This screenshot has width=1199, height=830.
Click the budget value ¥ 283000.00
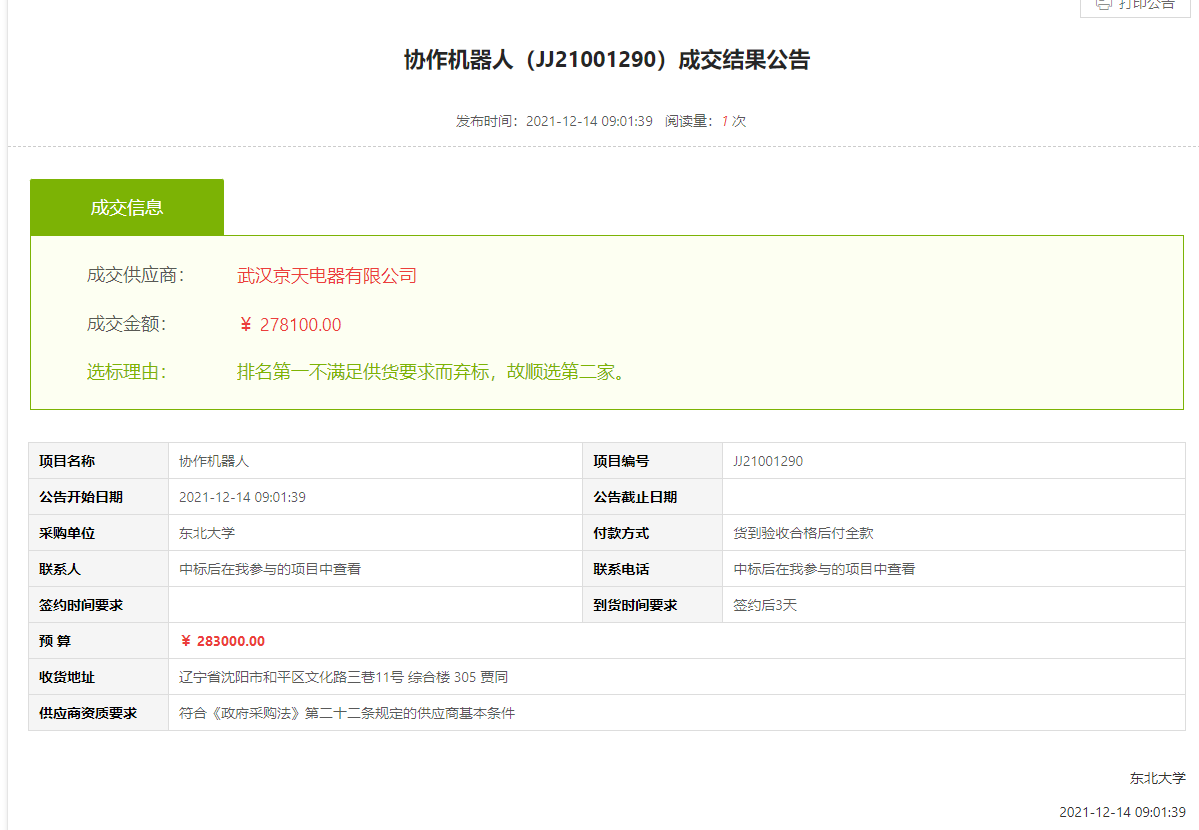point(223,641)
